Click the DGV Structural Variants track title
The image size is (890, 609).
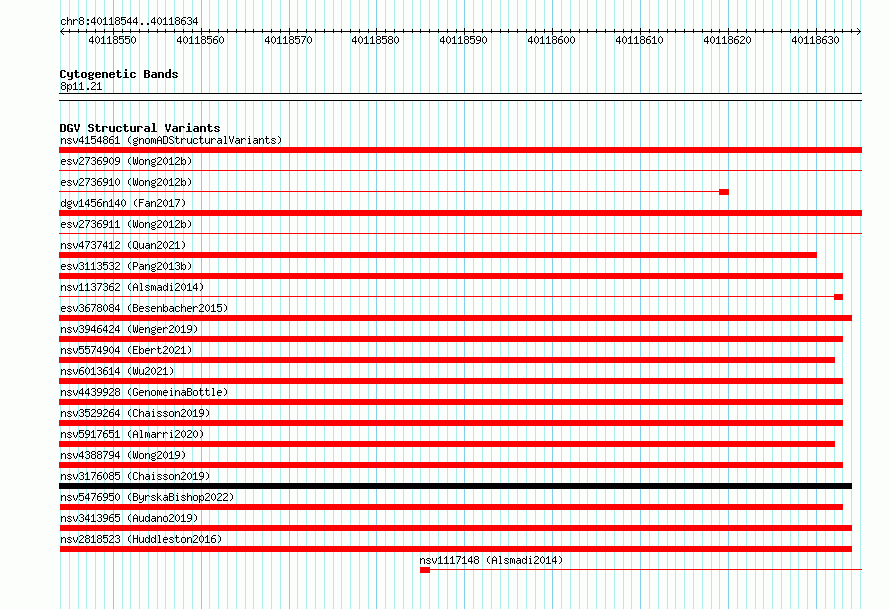(140, 128)
